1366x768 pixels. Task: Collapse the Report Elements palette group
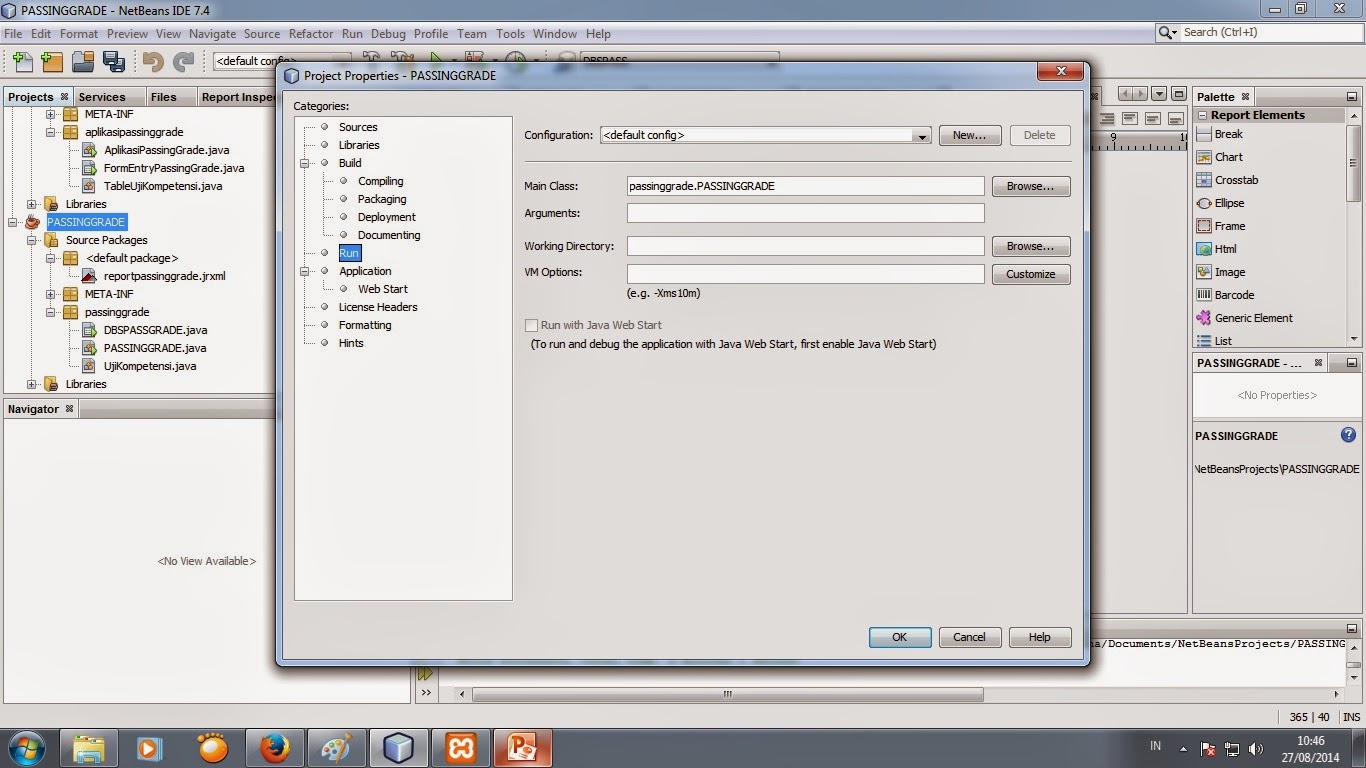click(1203, 115)
